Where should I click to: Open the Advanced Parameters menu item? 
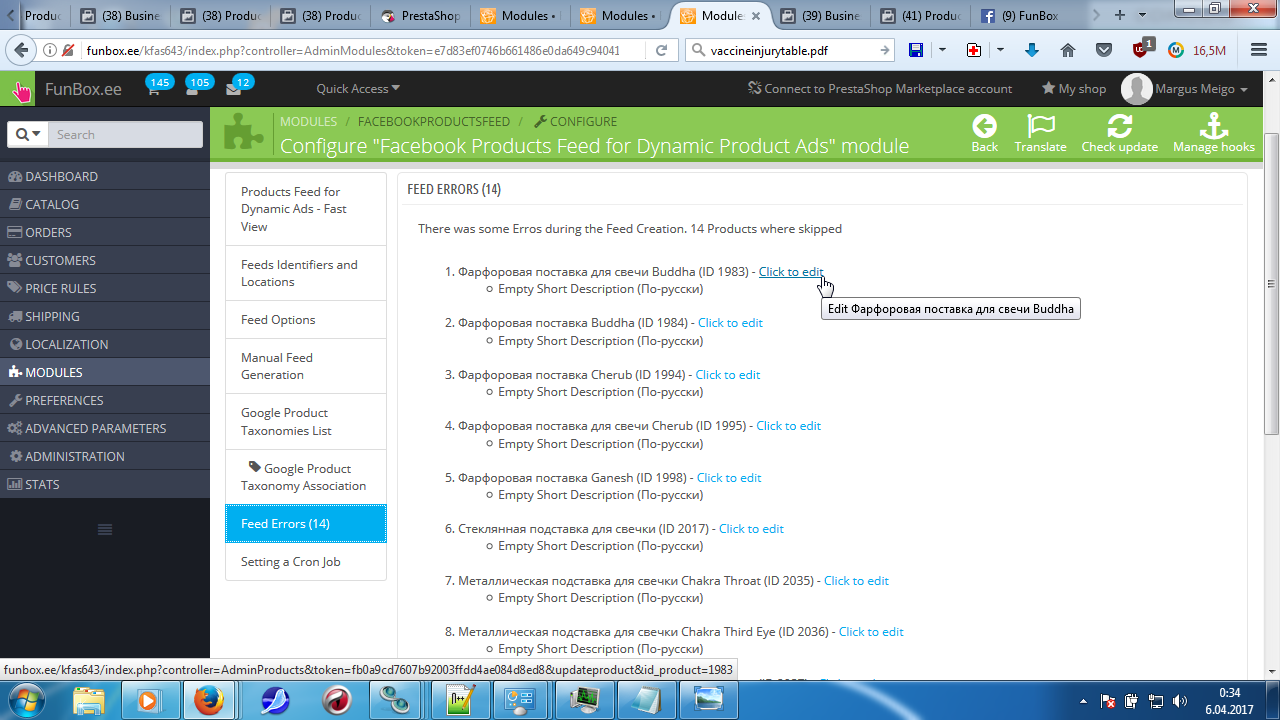[x=105, y=428]
